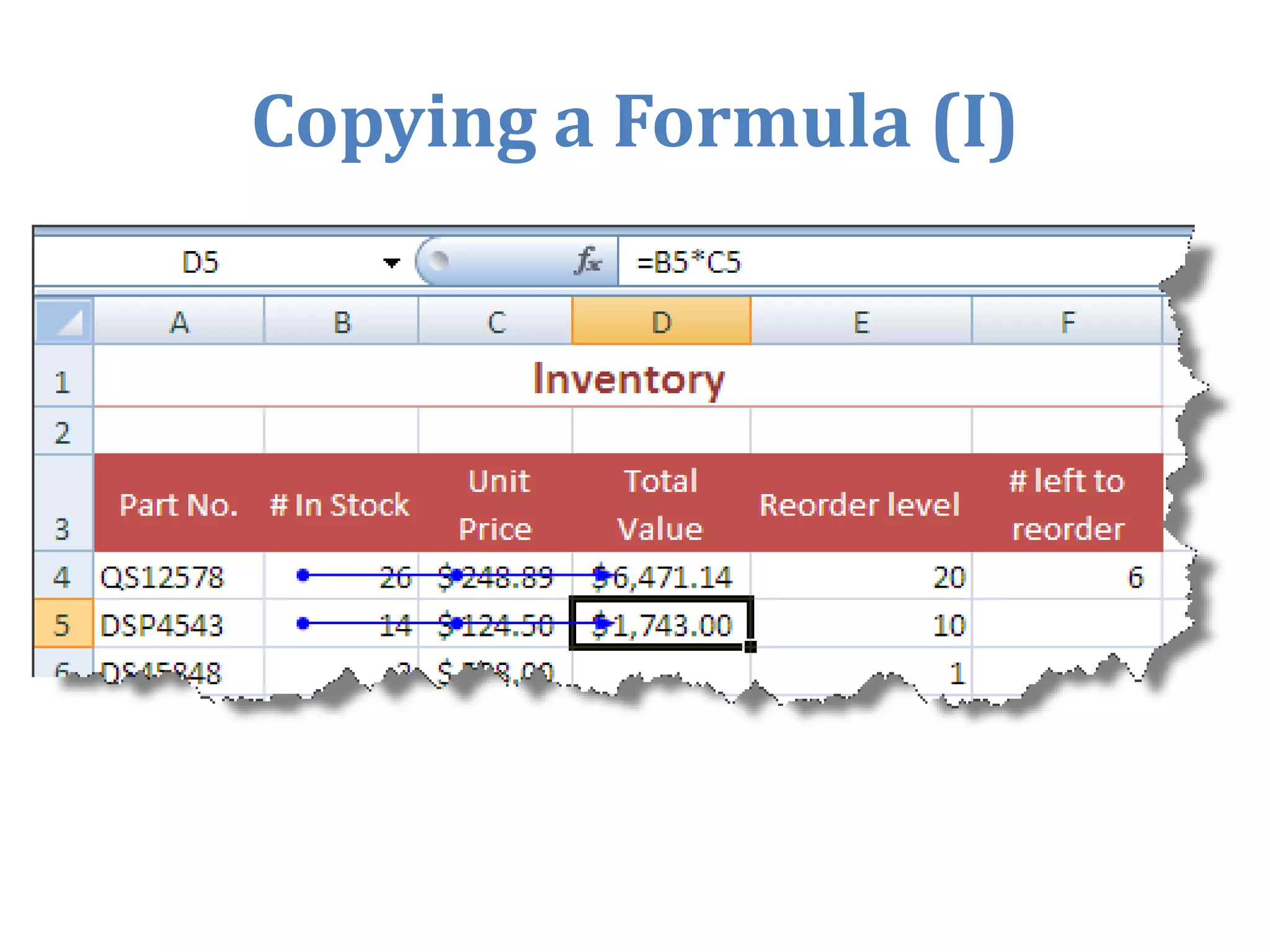This screenshot has width=1270, height=952.
Task: Select column C header
Action: pos(495,321)
